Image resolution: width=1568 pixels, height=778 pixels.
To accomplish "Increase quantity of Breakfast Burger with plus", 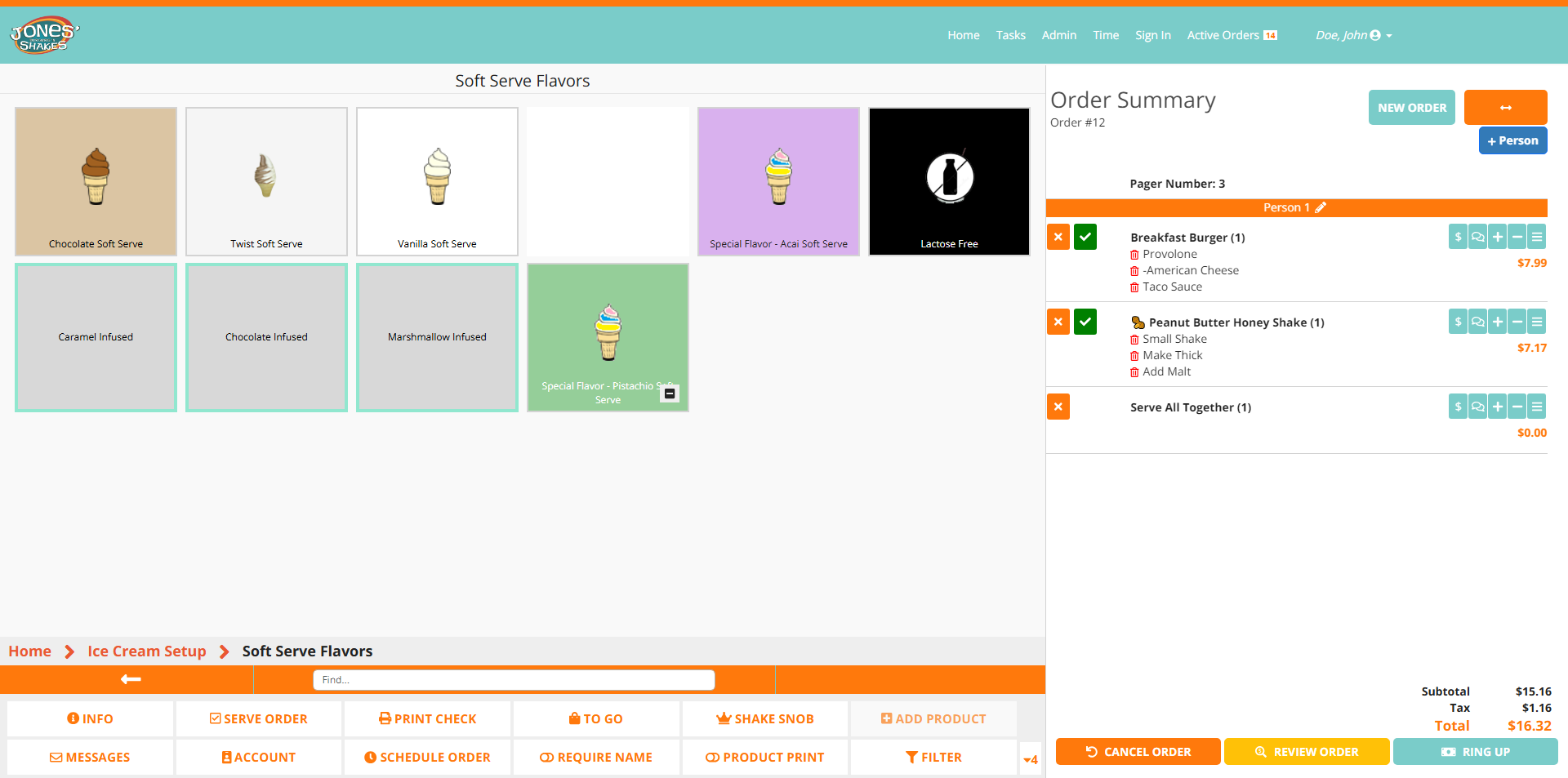I will (1497, 237).
